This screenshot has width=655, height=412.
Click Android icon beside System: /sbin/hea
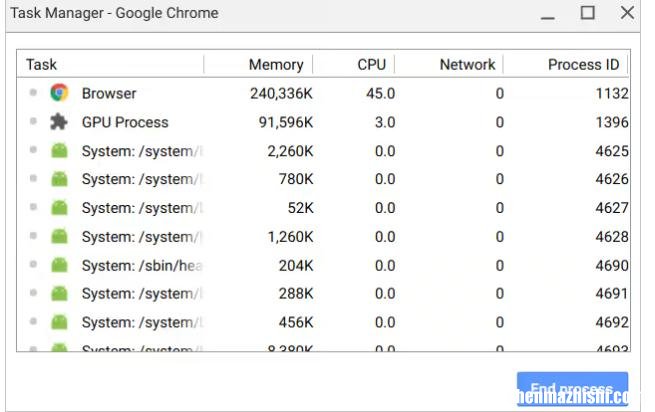[59, 265]
